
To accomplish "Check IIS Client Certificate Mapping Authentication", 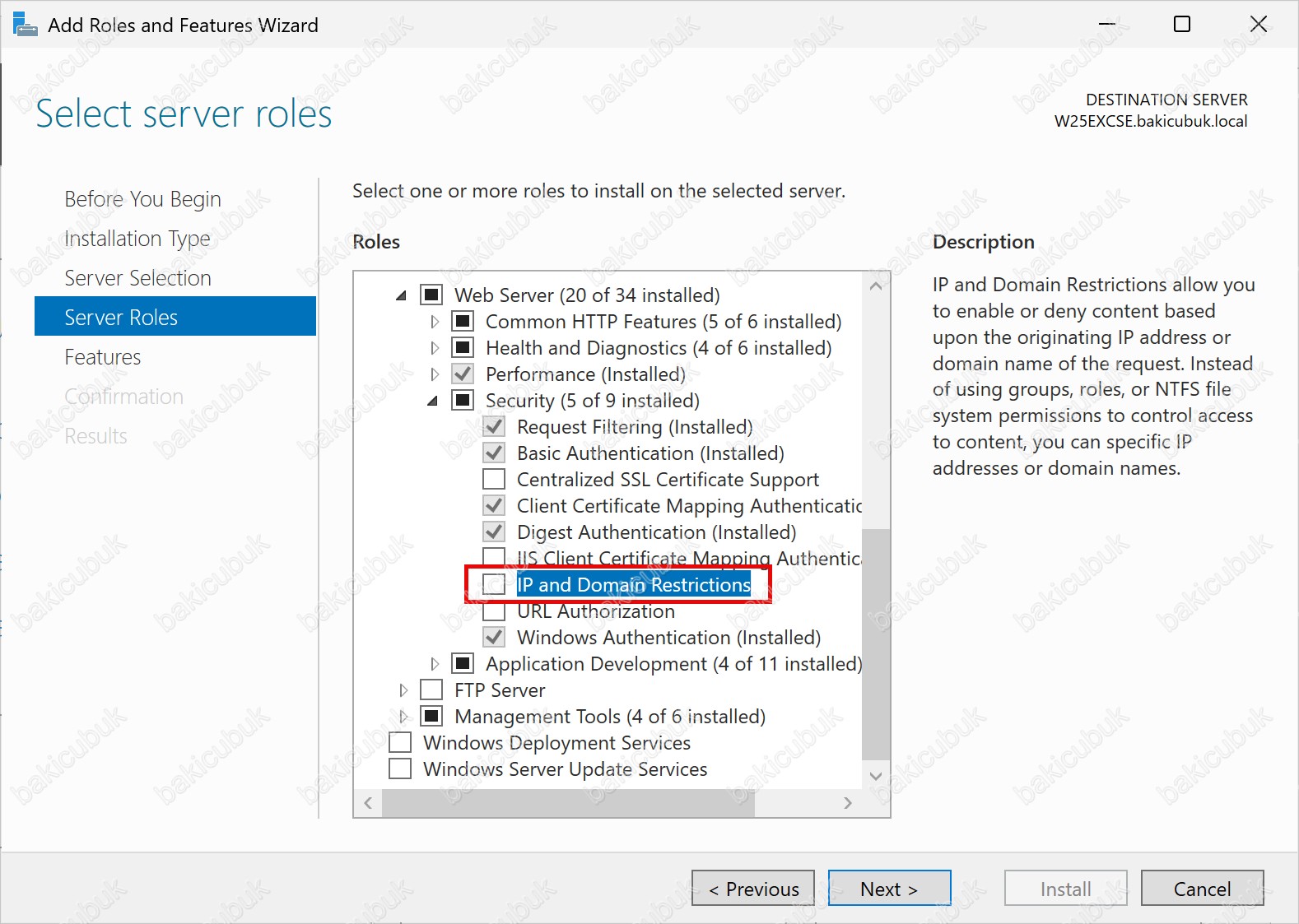I will pos(494,558).
